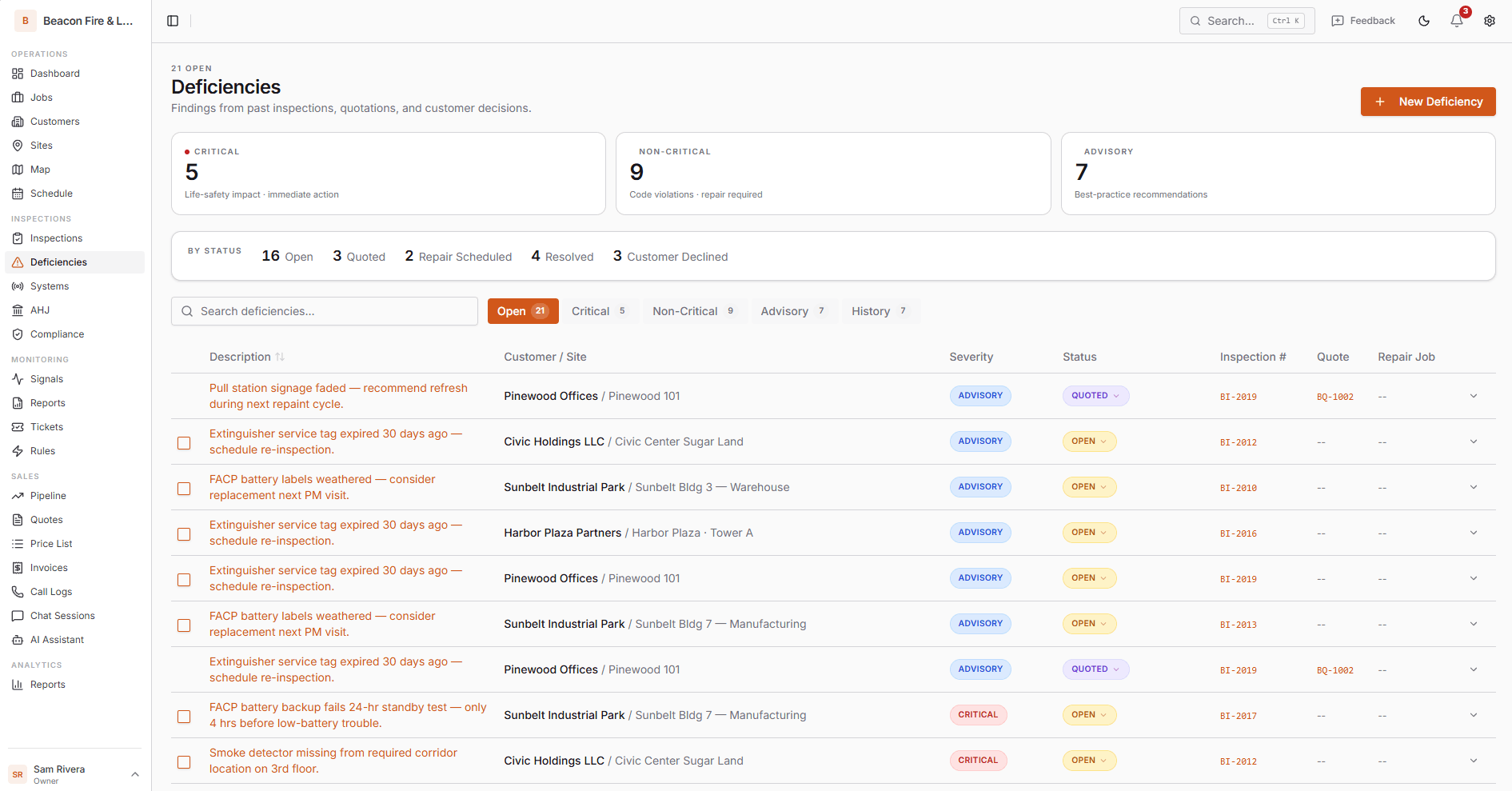Open AI Assistant in the sidebar
The height and width of the screenshot is (791, 1512).
[x=57, y=640]
